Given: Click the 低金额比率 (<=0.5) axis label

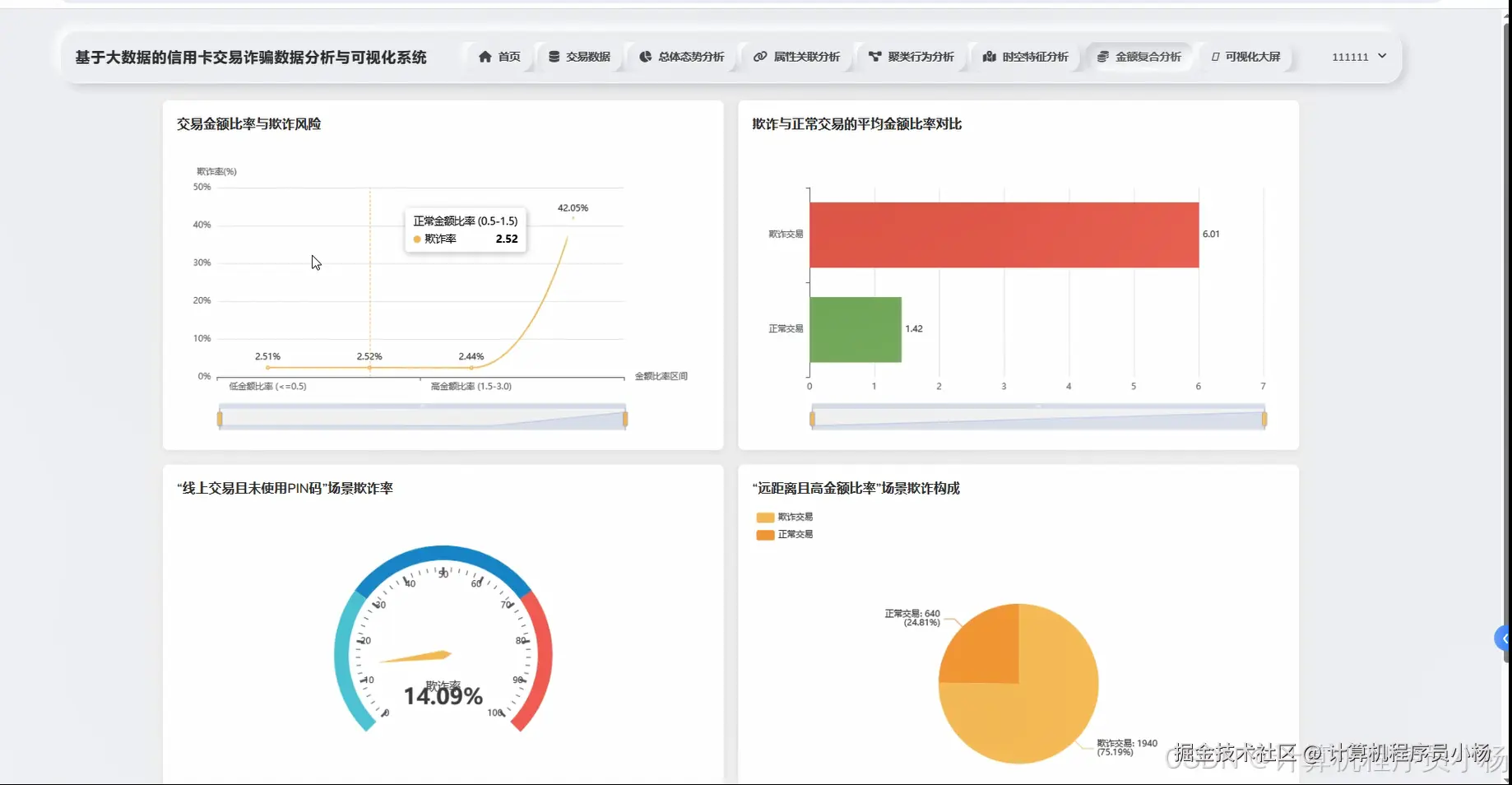Looking at the screenshot, I should pyautogui.click(x=267, y=387).
